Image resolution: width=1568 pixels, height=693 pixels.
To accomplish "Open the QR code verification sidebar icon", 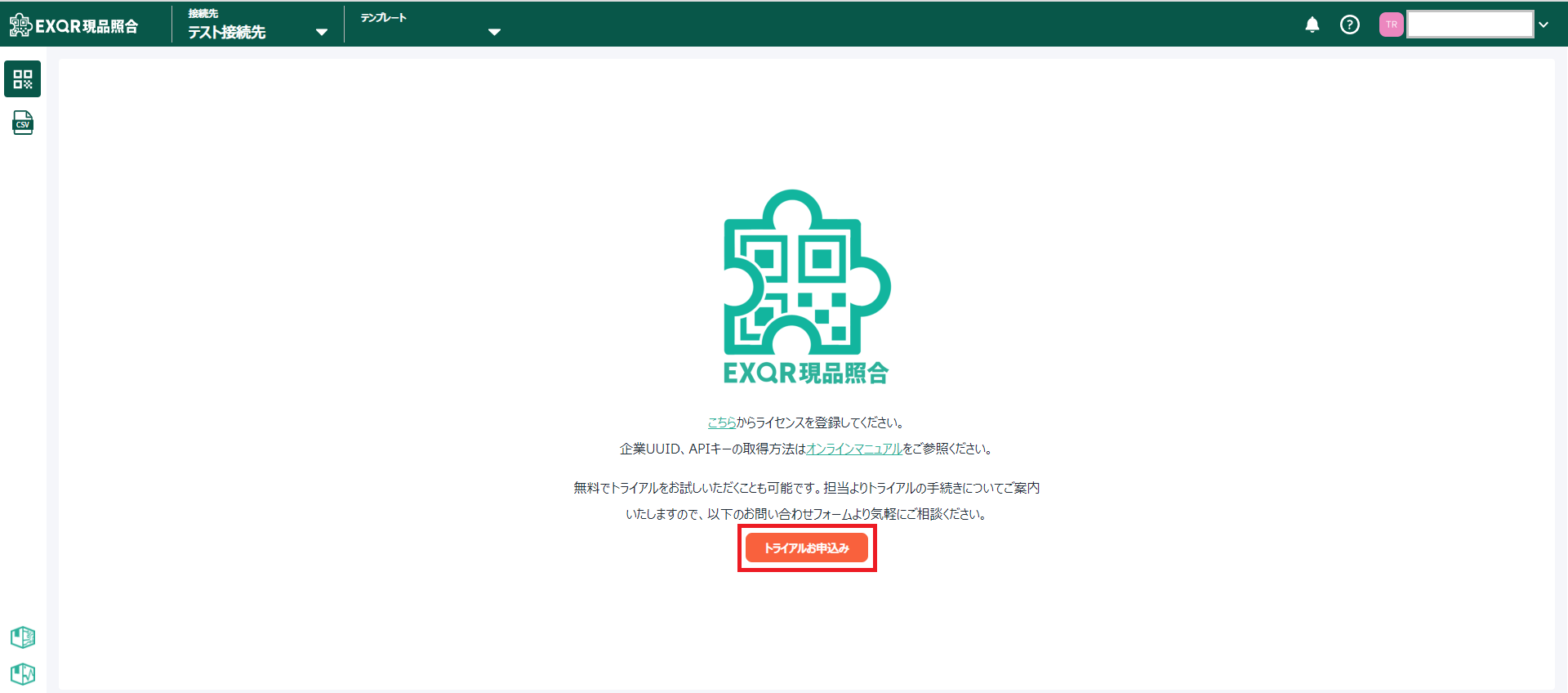I will [23, 79].
